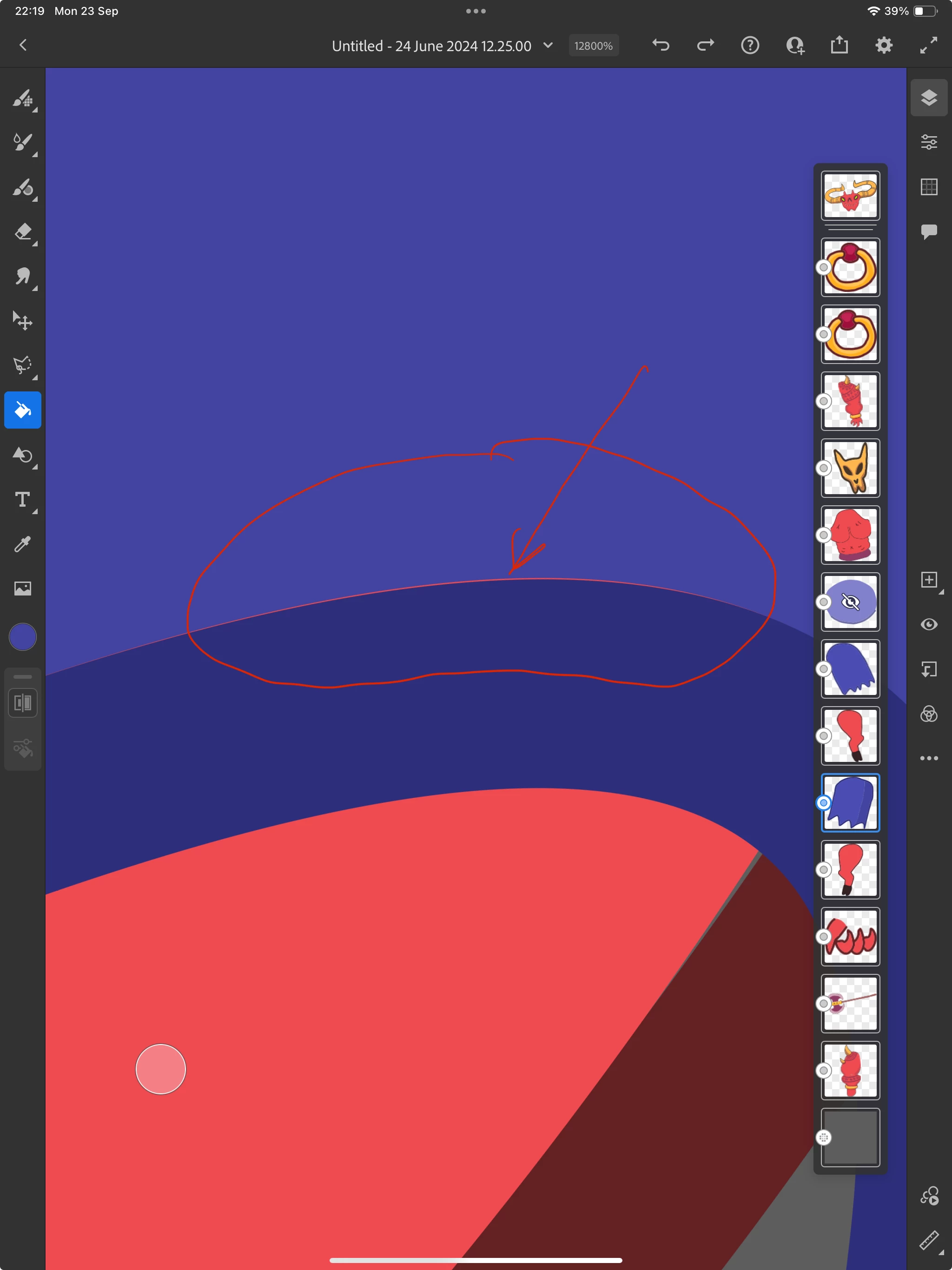952x1270 pixels.
Task: Select the yellow fox mask layer thumbnail
Action: point(850,468)
